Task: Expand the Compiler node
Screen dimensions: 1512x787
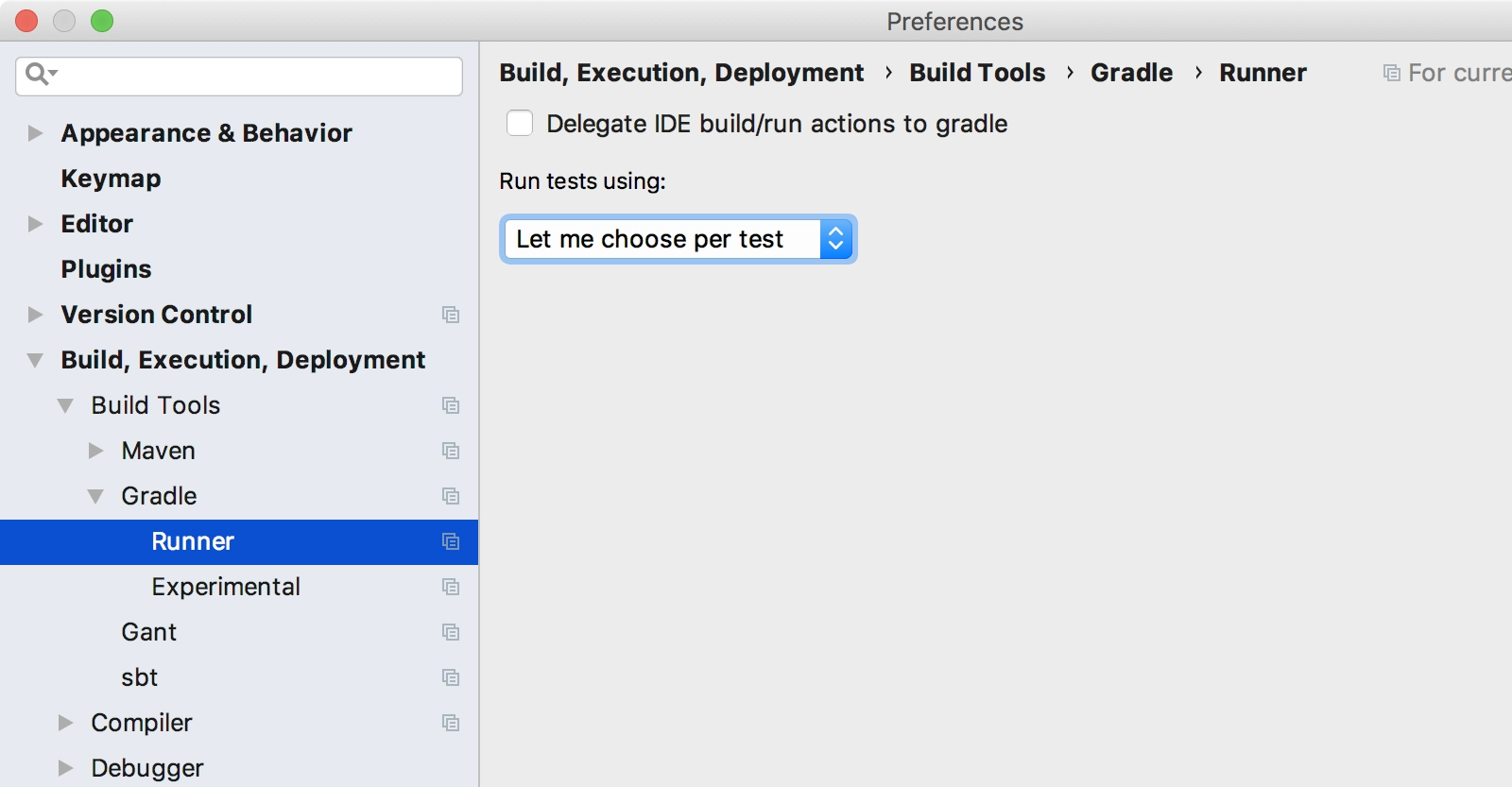Action: (x=65, y=723)
